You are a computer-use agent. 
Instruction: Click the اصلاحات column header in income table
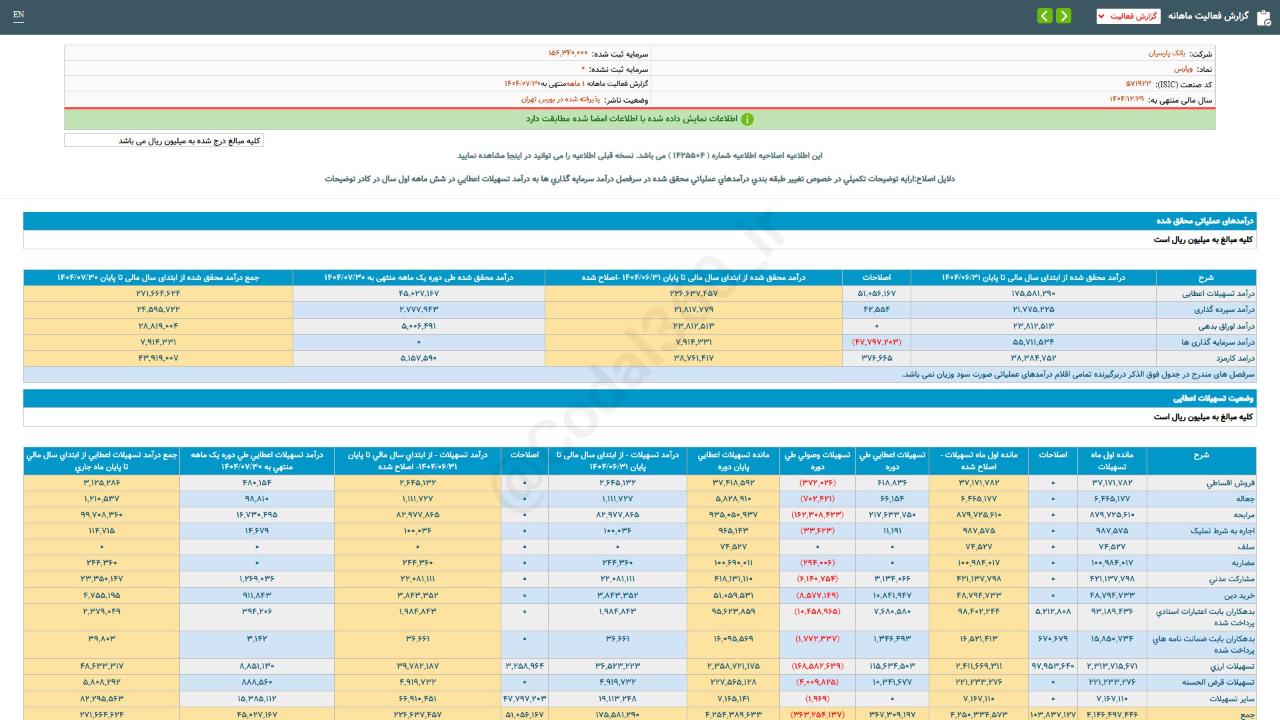point(876,277)
